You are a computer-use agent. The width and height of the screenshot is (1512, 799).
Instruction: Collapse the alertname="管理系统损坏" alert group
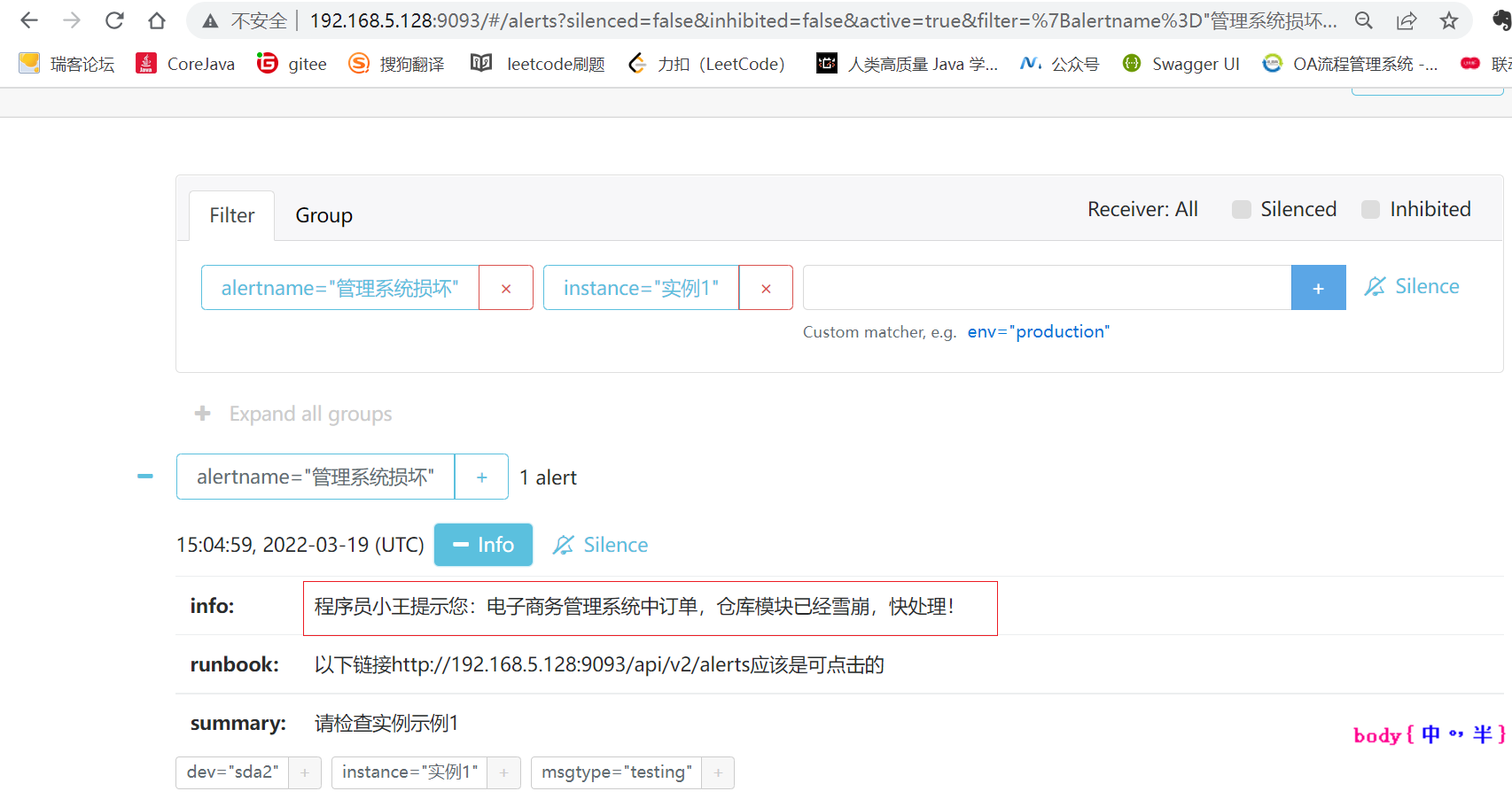point(144,477)
